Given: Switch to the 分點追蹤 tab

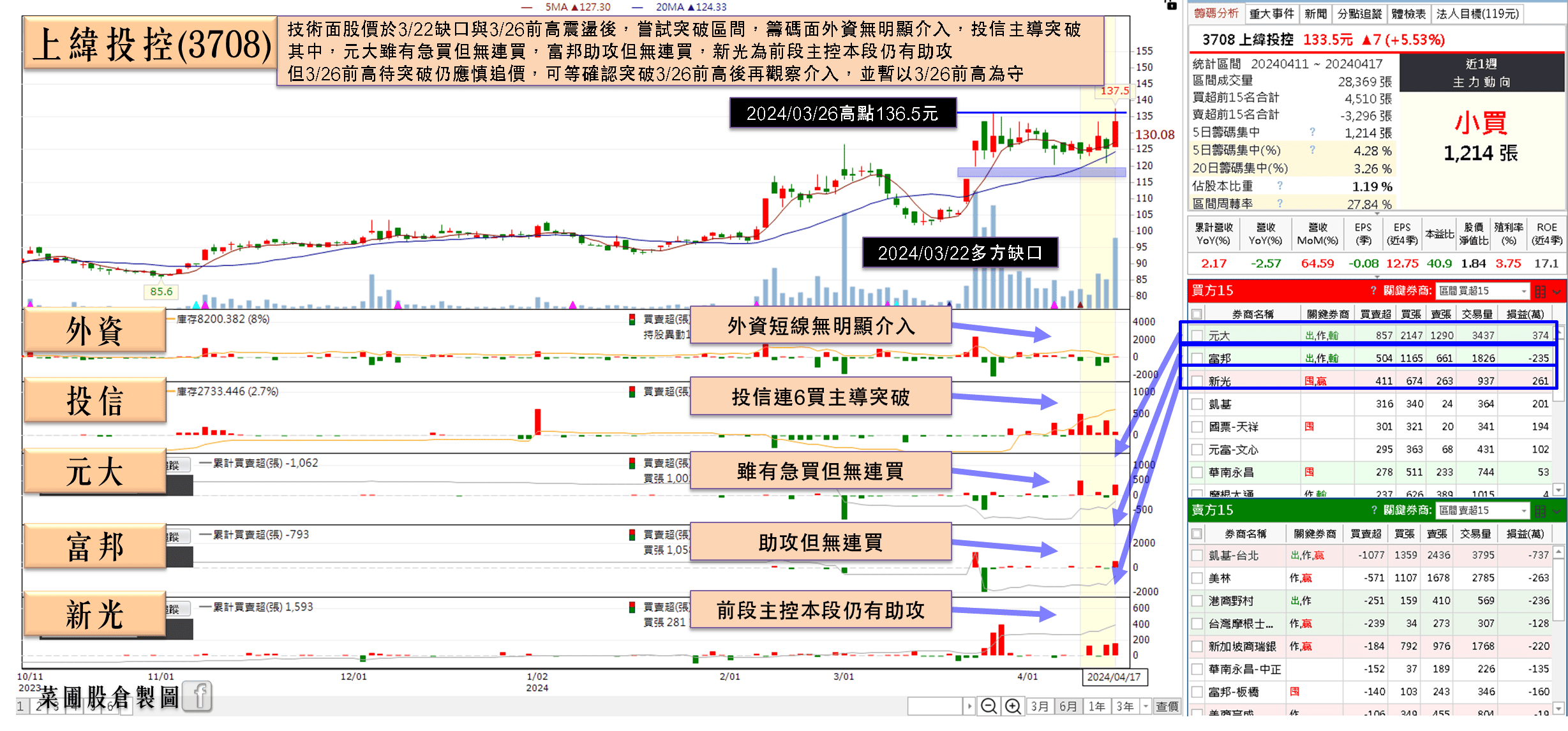Looking at the screenshot, I should (1359, 13).
